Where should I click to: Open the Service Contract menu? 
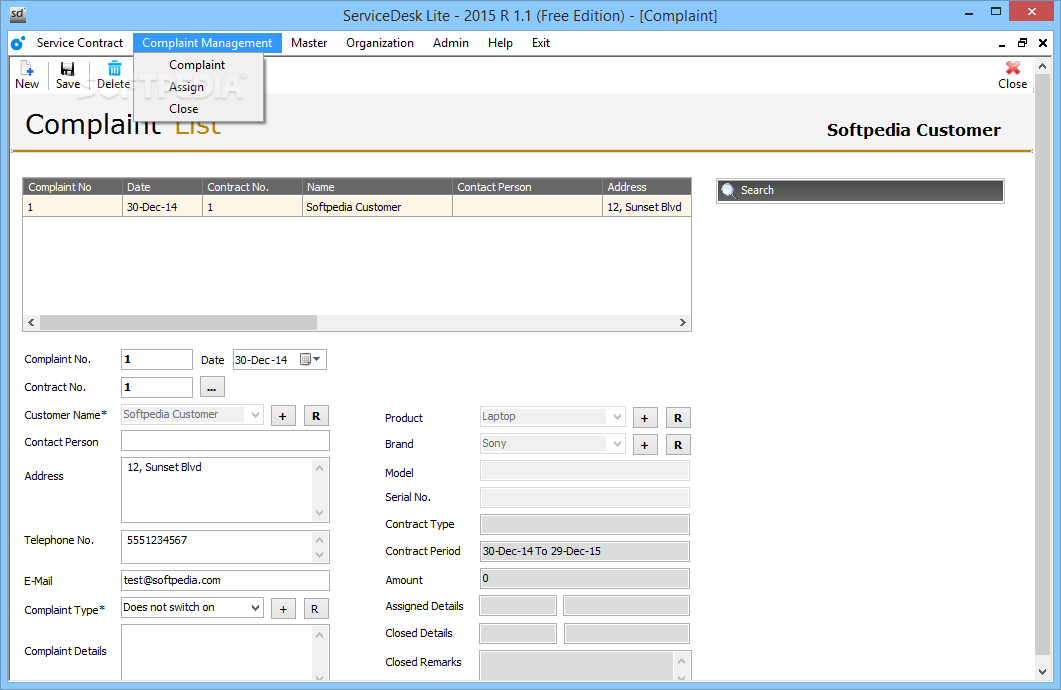coord(80,43)
